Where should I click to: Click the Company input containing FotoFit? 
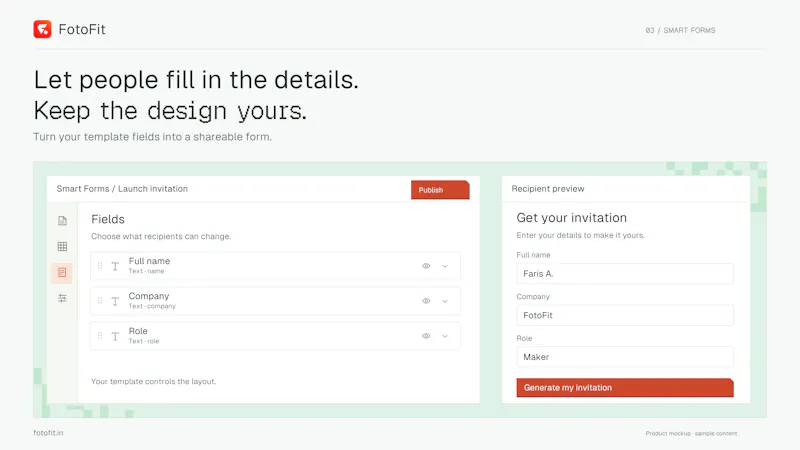[625, 315]
